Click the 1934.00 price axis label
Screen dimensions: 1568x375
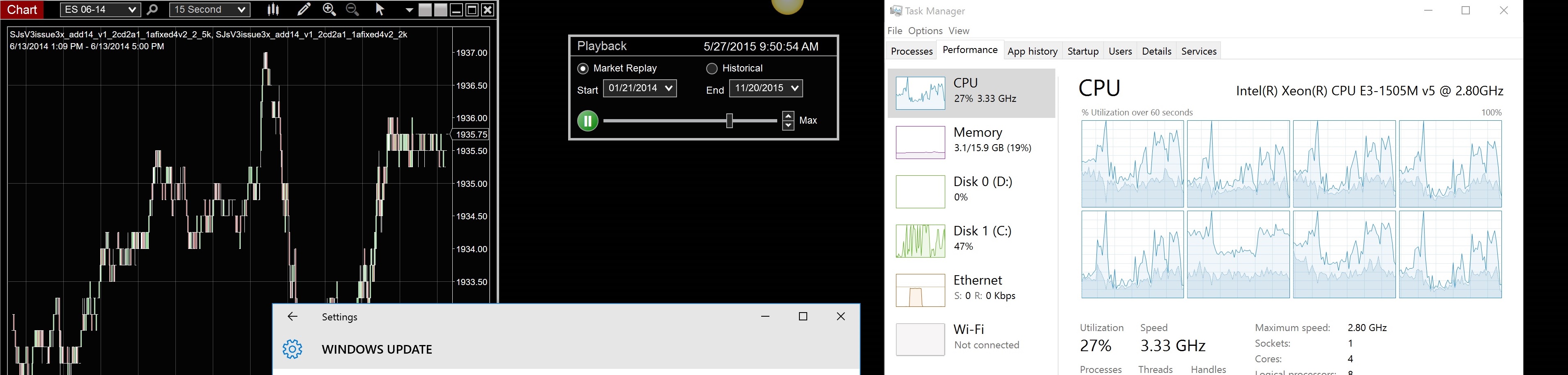click(x=472, y=249)
